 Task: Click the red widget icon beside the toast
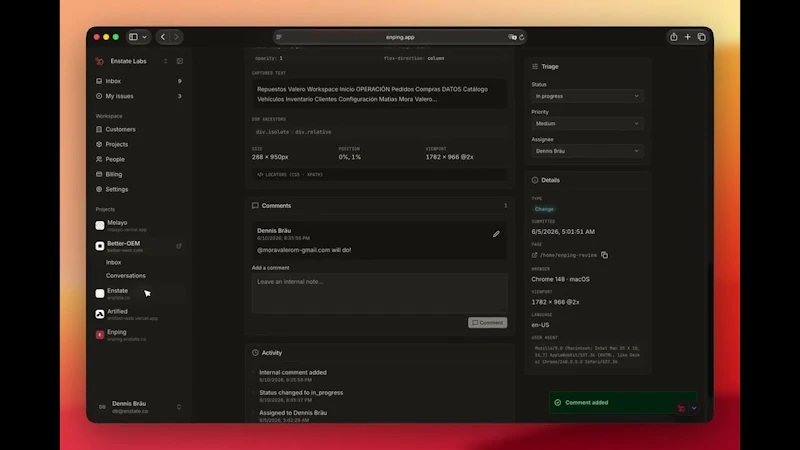(x=681, y=408)
